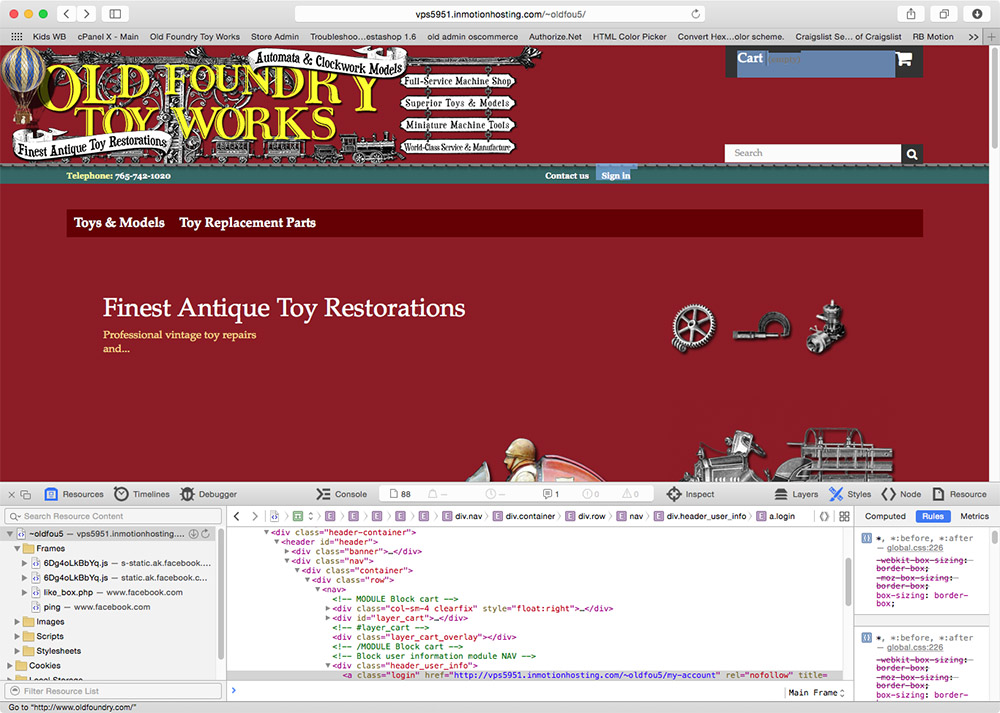This screenshot has height=713, width=1000.
Task: Download the ~oldfou5 main resource
Action: tap(193, 534)
